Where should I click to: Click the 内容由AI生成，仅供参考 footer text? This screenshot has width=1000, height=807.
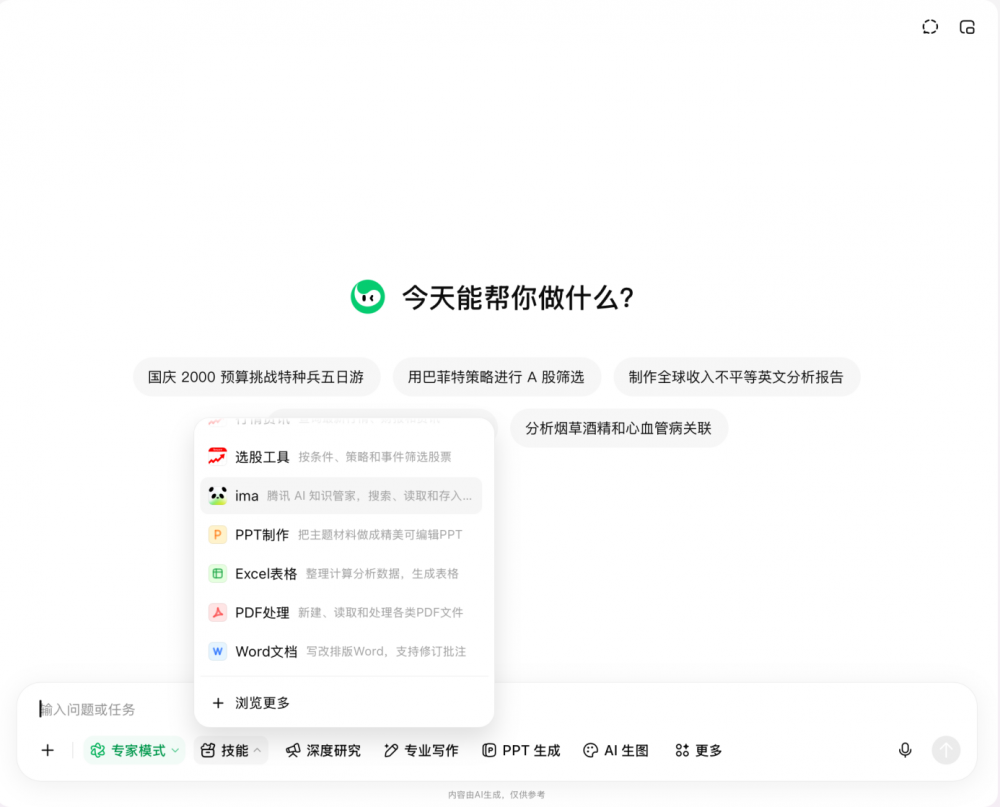pos(496,795)
